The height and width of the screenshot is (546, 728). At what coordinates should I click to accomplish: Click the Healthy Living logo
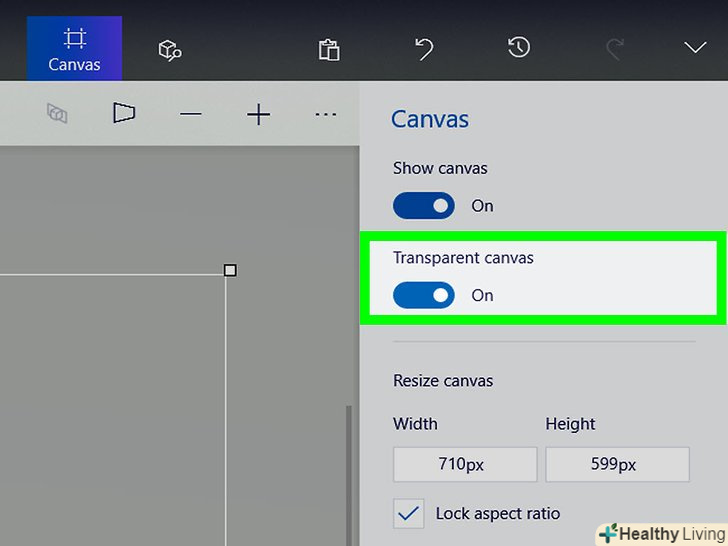[662, 533]
